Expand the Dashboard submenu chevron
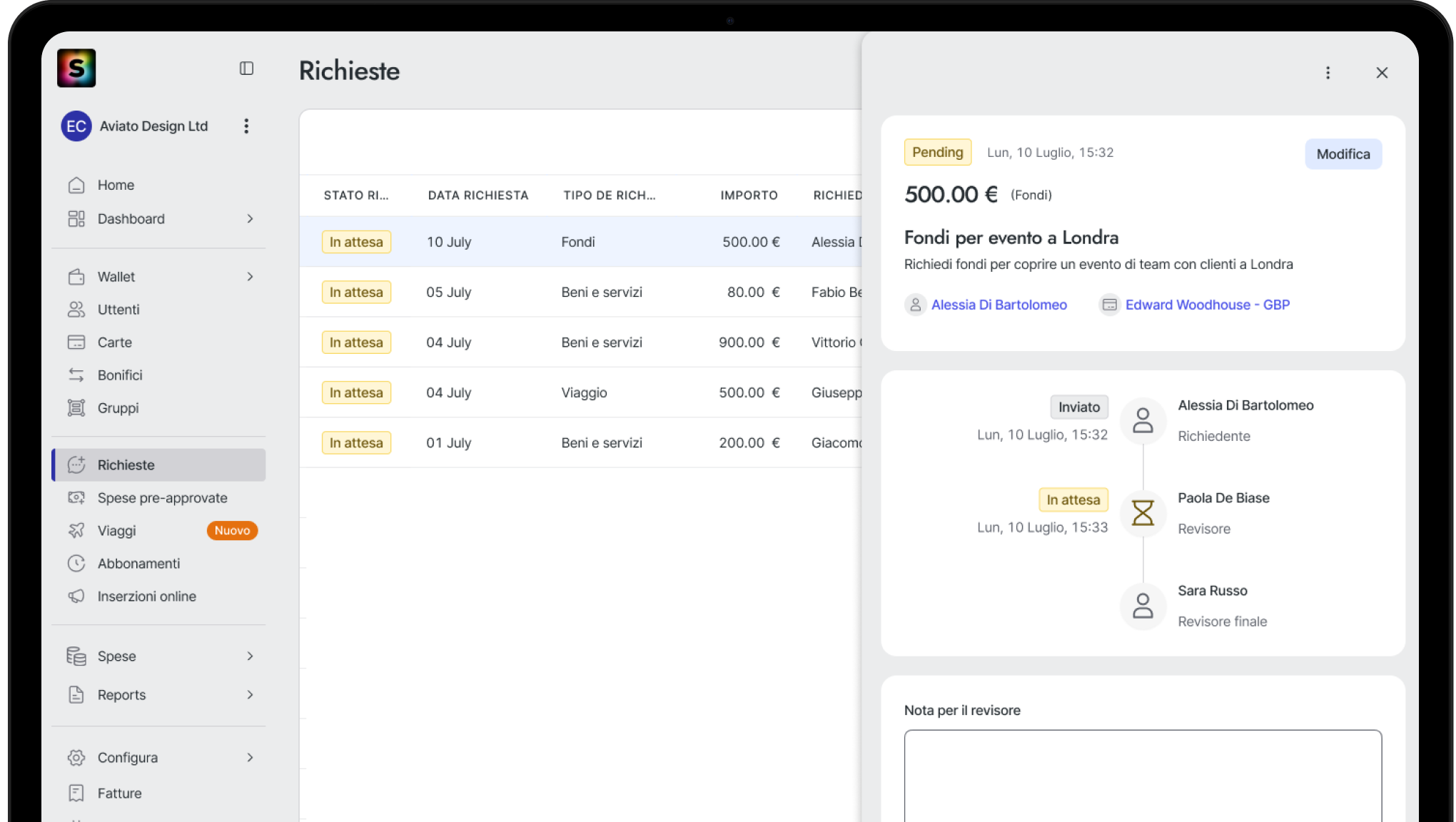The image size is (1456, 822). pos(250,219)
